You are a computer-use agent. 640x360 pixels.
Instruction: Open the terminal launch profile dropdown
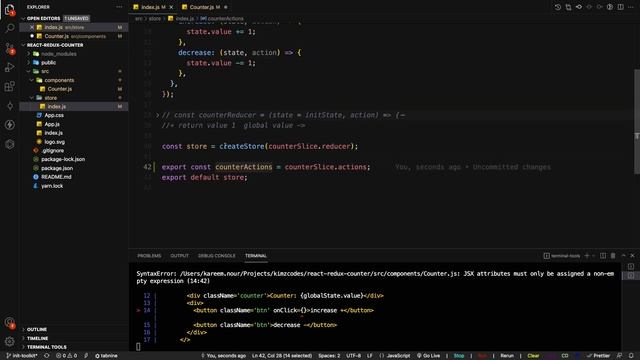(594, 256)
